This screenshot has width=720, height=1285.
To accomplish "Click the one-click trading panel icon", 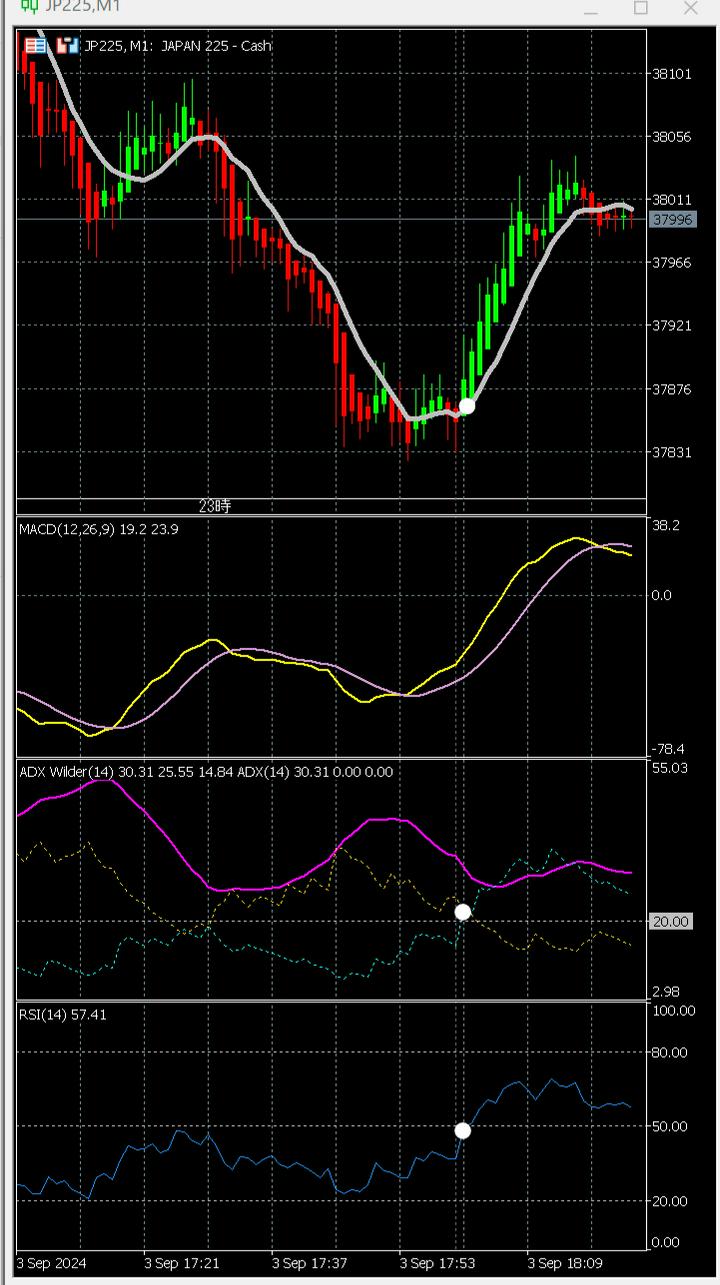I will tap(35, 45).
